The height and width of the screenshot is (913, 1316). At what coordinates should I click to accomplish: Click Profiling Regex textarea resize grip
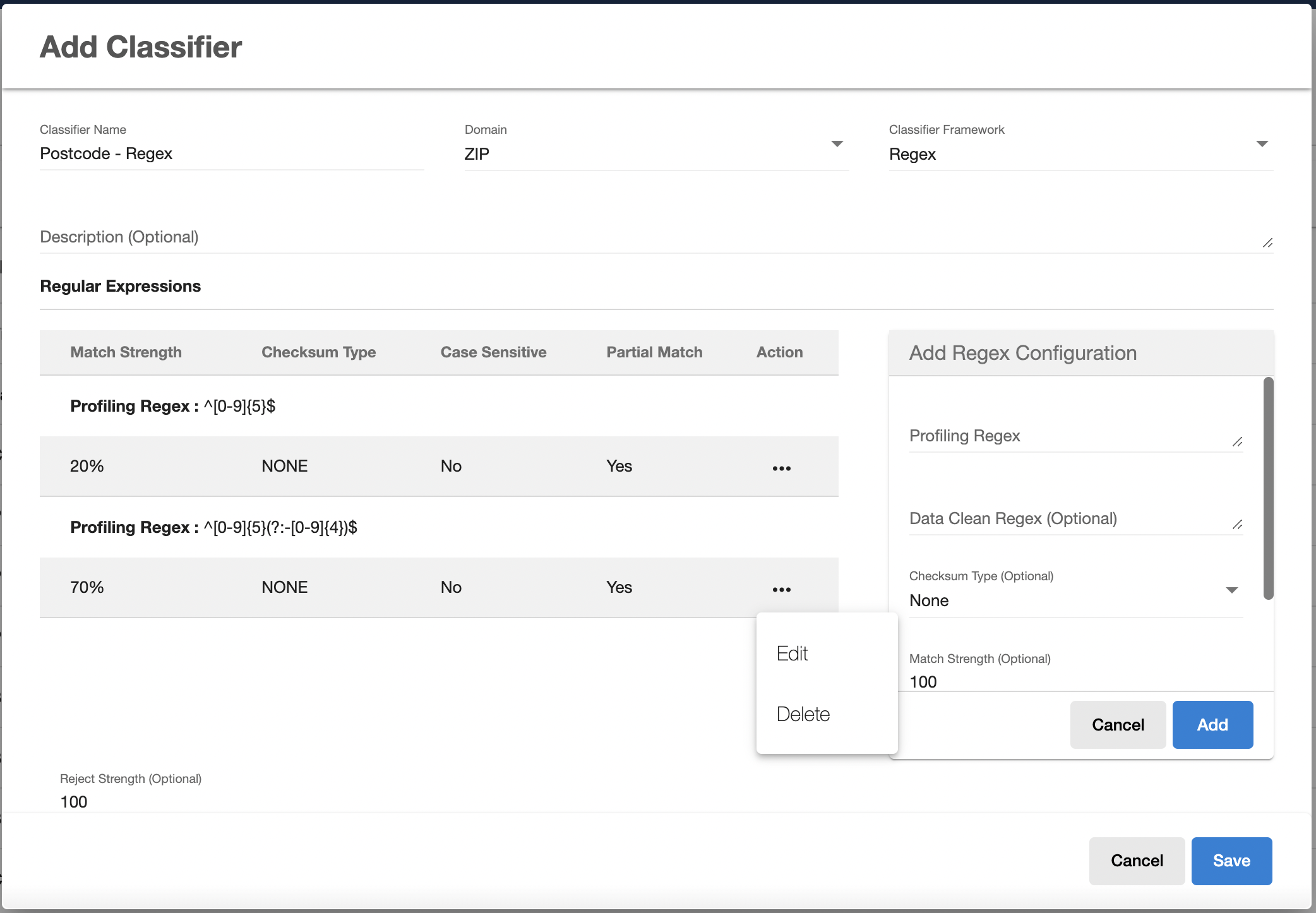coord(1237,442)
